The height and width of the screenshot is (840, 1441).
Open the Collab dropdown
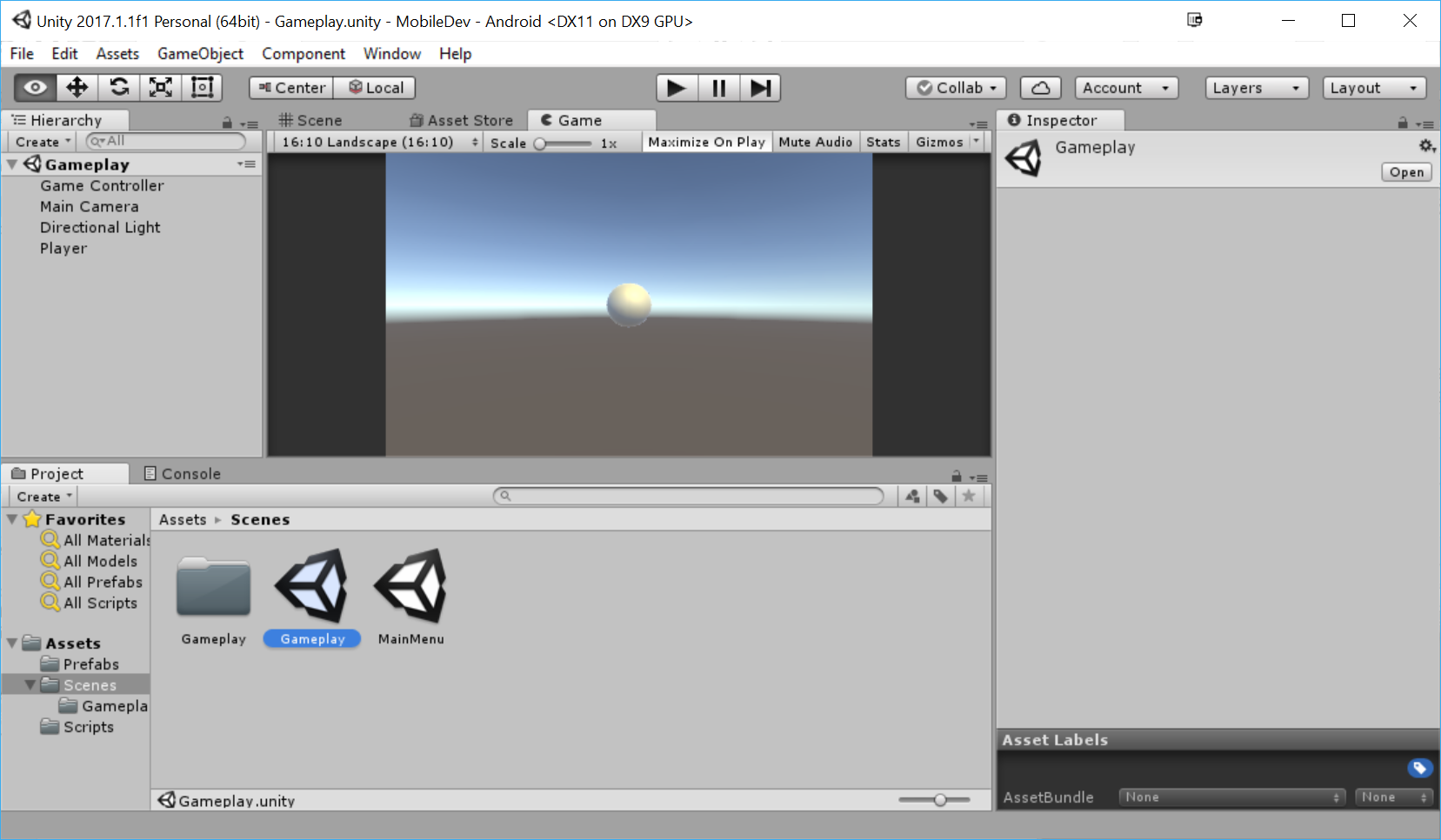957,88
